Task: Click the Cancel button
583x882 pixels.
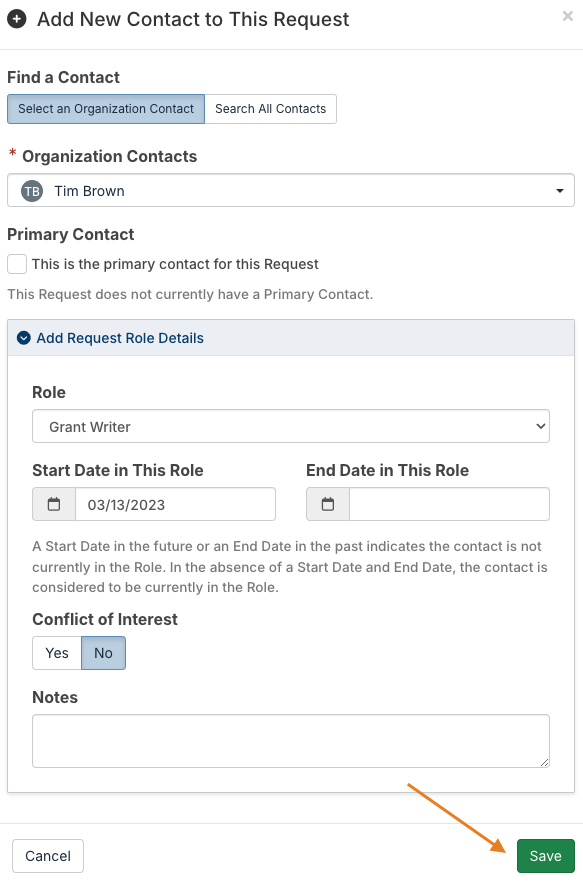Action: tap(48, 856)
